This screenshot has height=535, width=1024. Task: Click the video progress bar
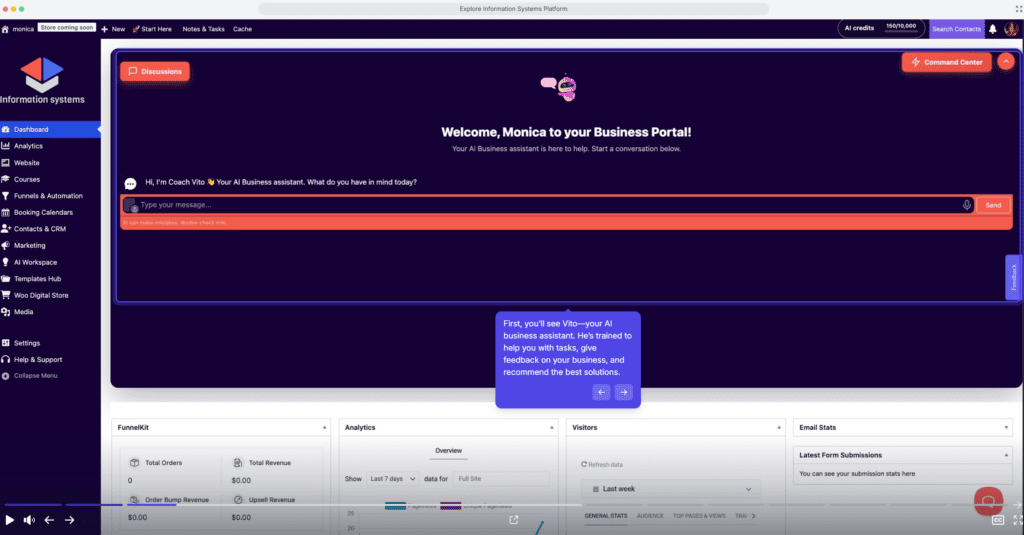(500, 505)
